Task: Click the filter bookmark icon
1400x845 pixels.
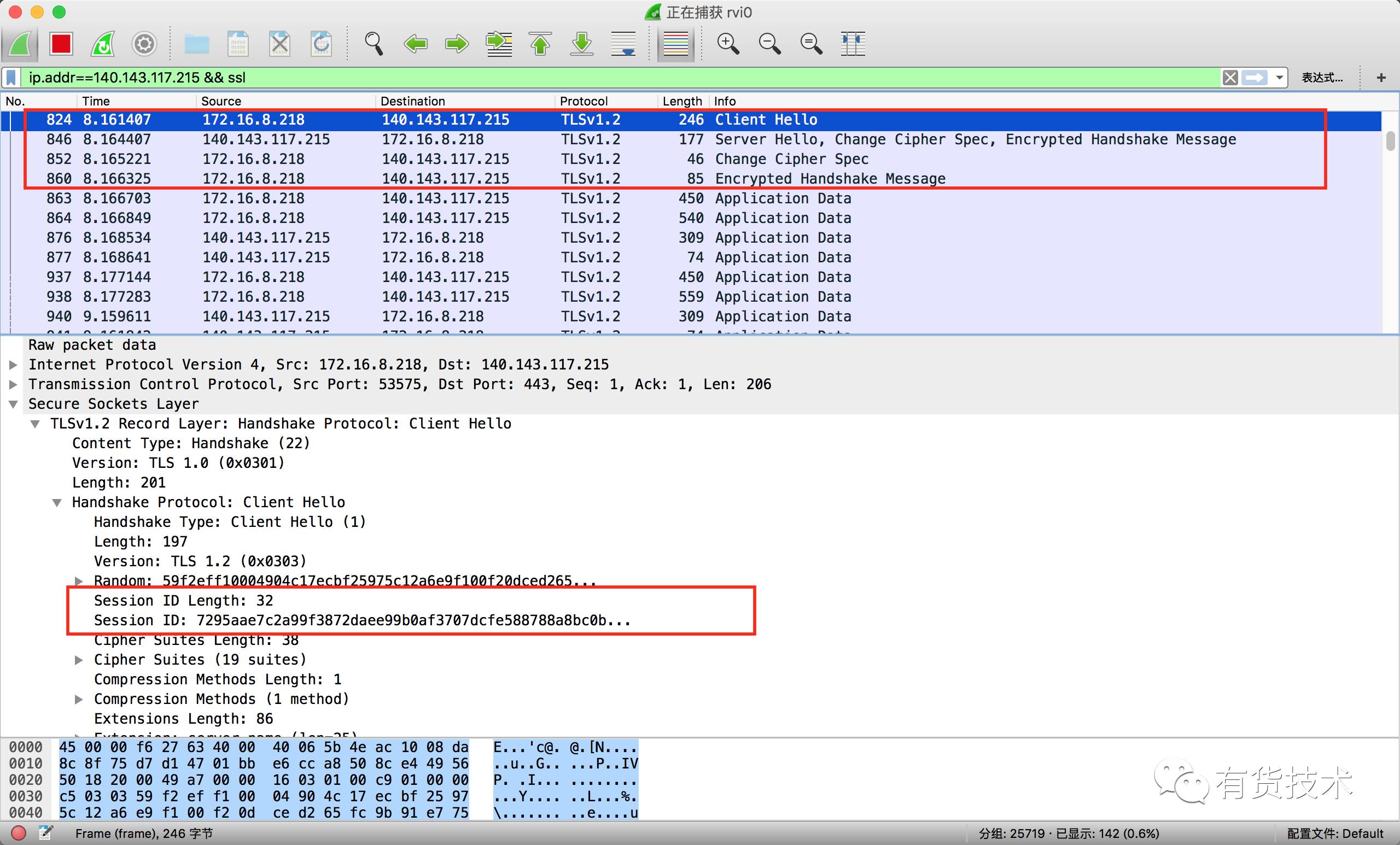Action: [11, 77]
